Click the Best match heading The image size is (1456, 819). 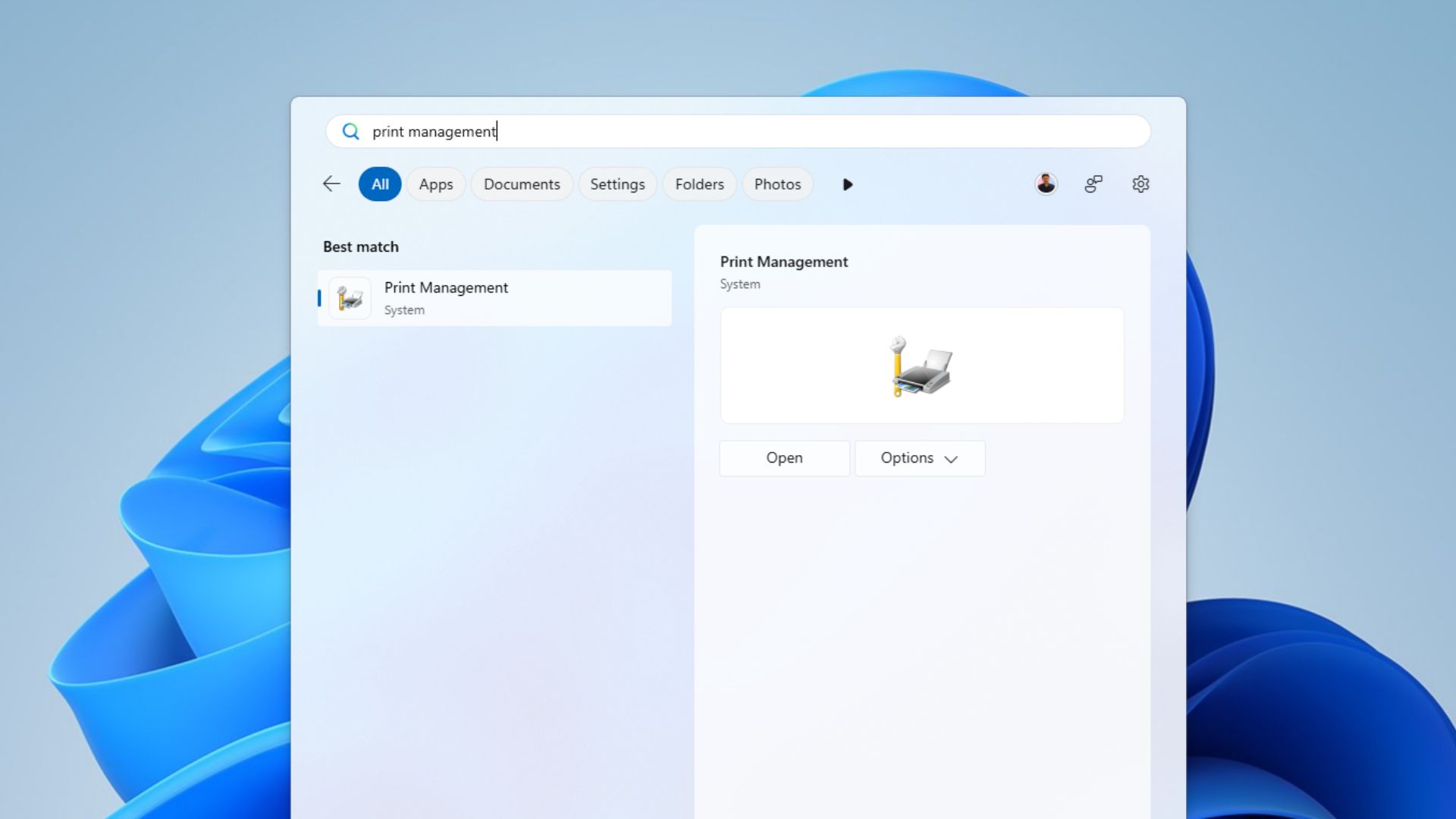361,246
